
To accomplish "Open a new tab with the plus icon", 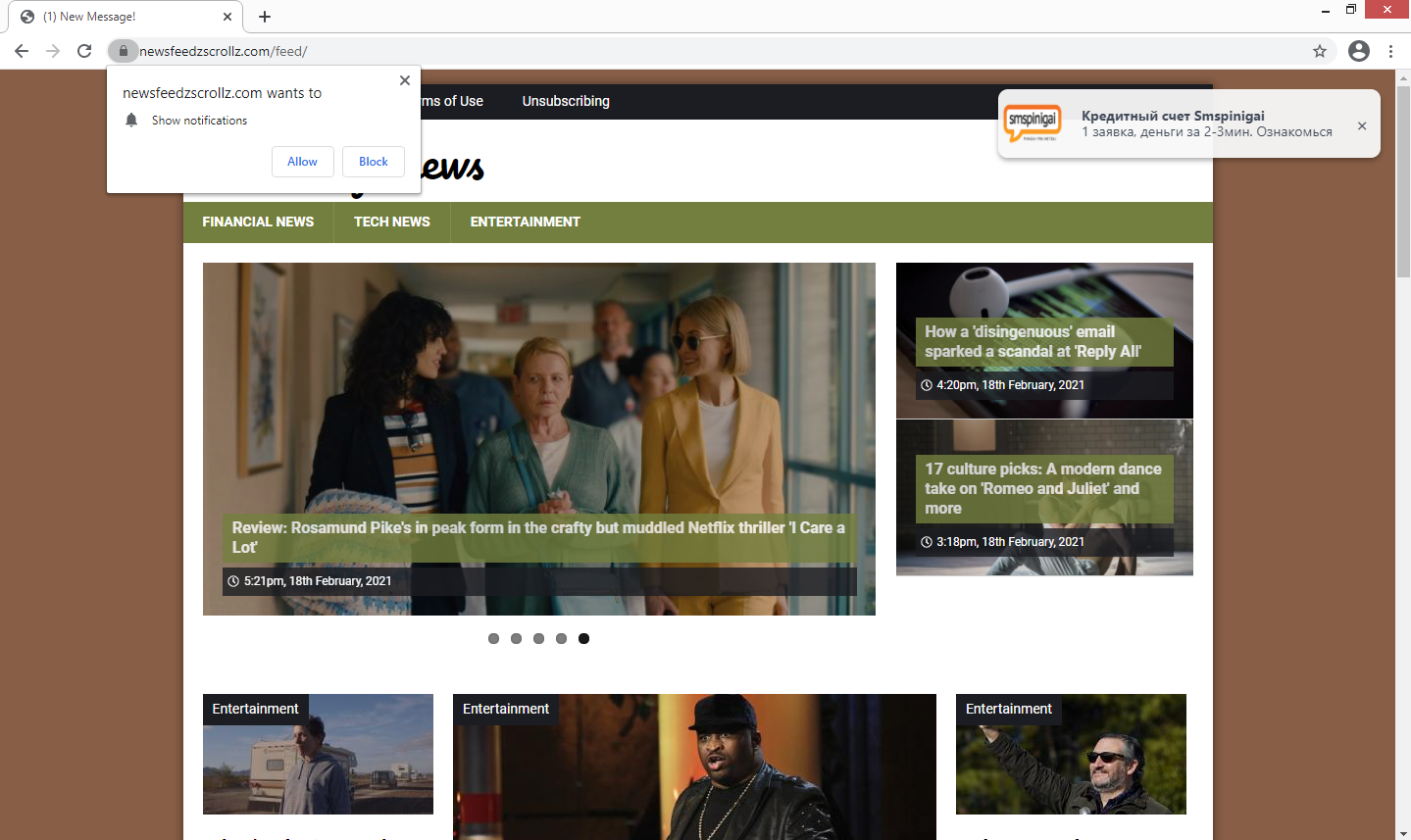I will [265, 17].
